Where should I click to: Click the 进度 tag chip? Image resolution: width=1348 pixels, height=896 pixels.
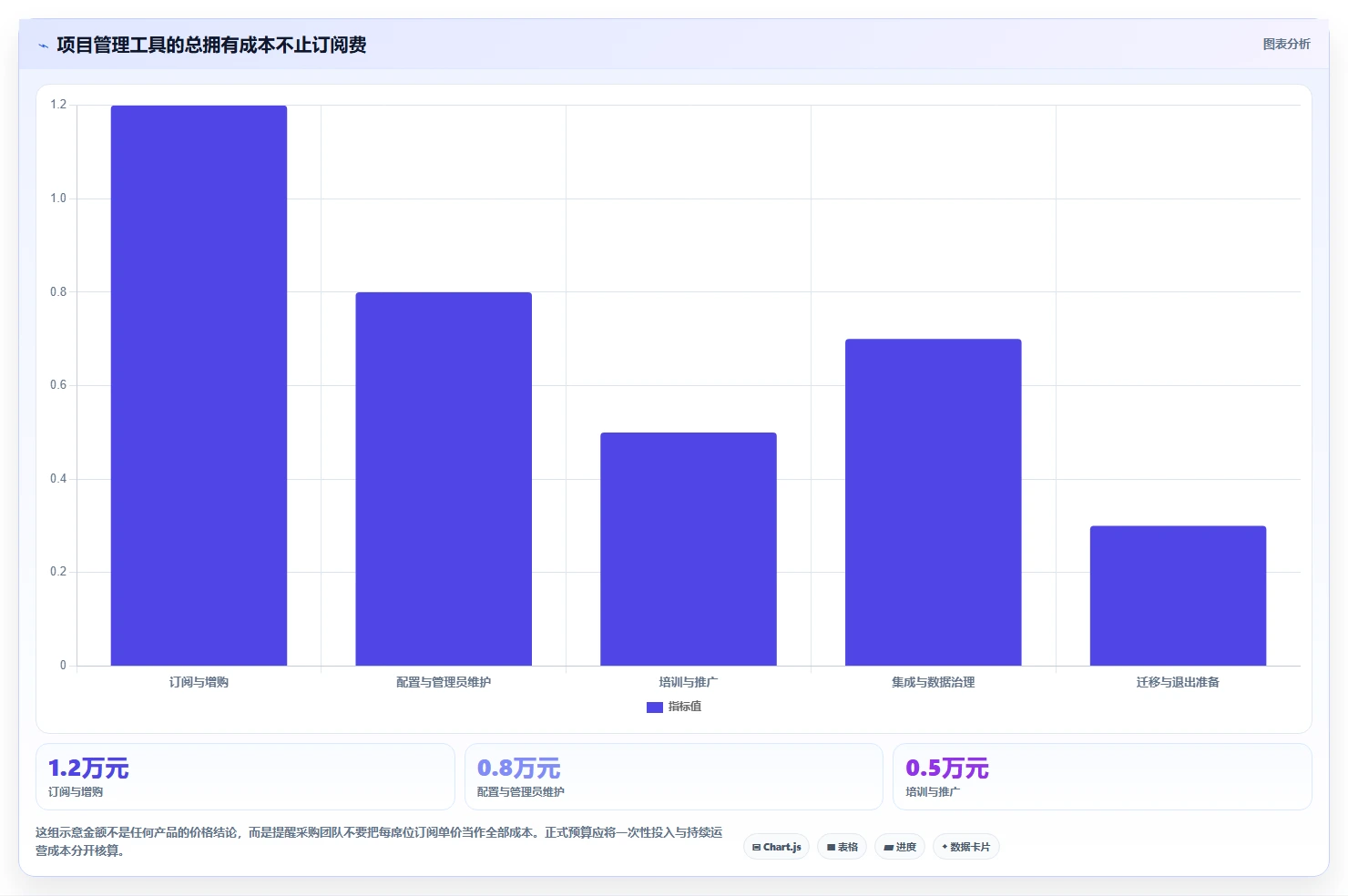point(900,847)
